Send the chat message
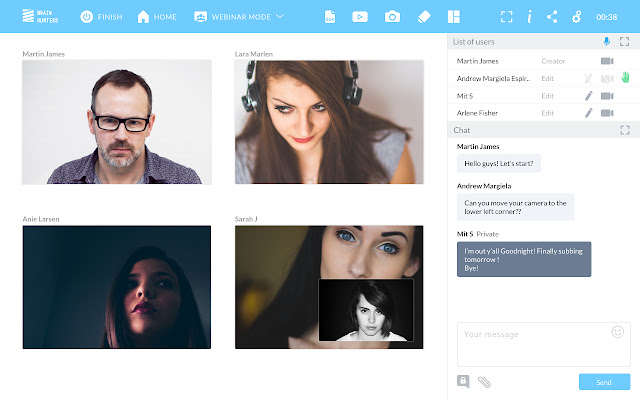This screenshot has height=400, width=640. click(604, 382)
